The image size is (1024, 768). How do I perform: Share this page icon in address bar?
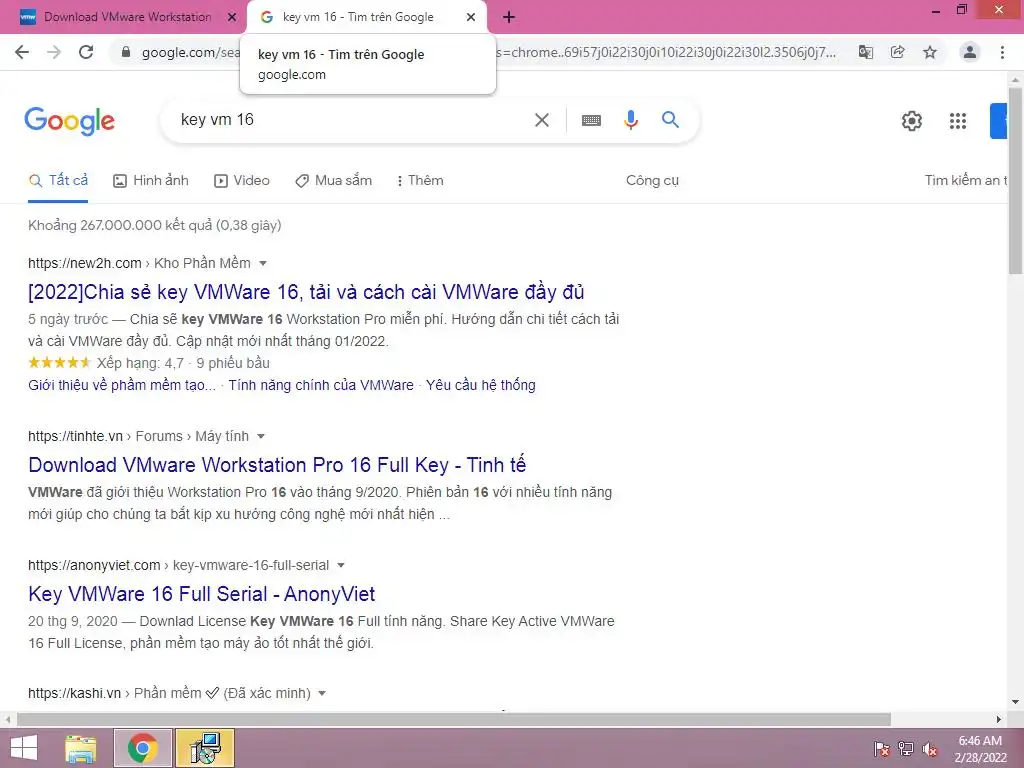898,52
